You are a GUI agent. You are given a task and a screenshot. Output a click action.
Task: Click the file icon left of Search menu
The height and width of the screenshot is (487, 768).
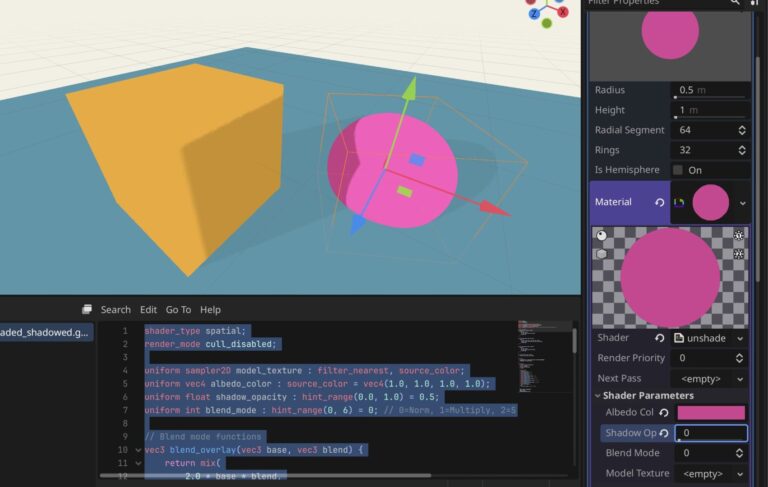(87, 310)
